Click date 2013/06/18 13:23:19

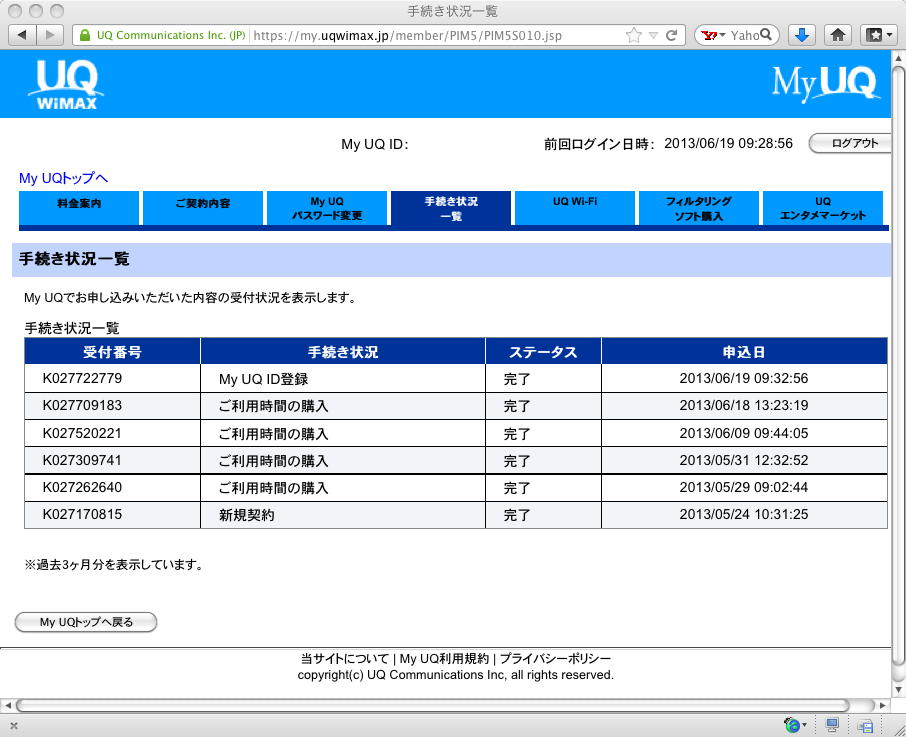(x=744, y=405)
